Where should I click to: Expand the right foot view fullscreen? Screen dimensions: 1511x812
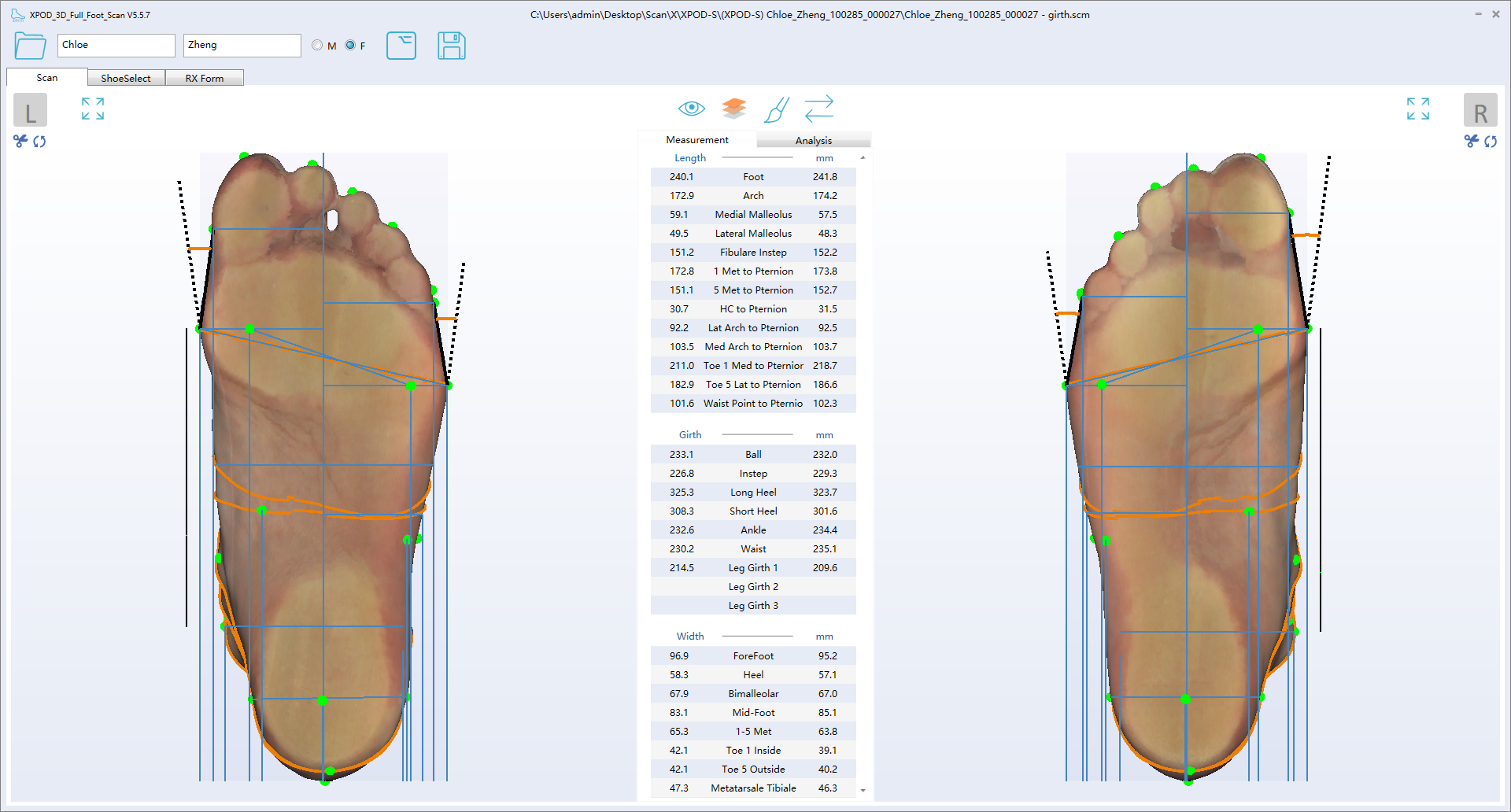[x=1417, y=109]
